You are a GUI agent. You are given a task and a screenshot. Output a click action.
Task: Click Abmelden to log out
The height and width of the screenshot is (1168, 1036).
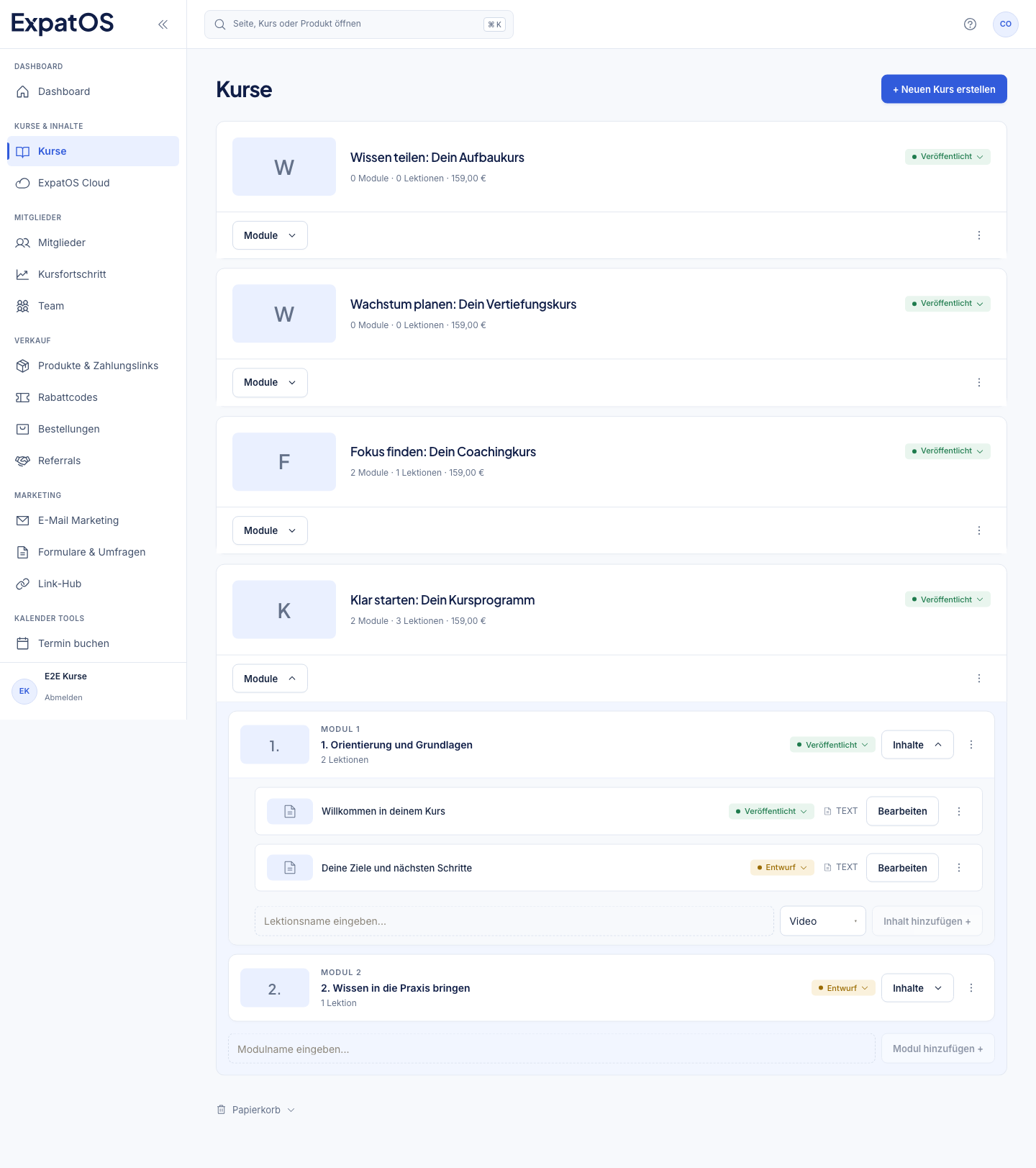(x=63, y=697)
